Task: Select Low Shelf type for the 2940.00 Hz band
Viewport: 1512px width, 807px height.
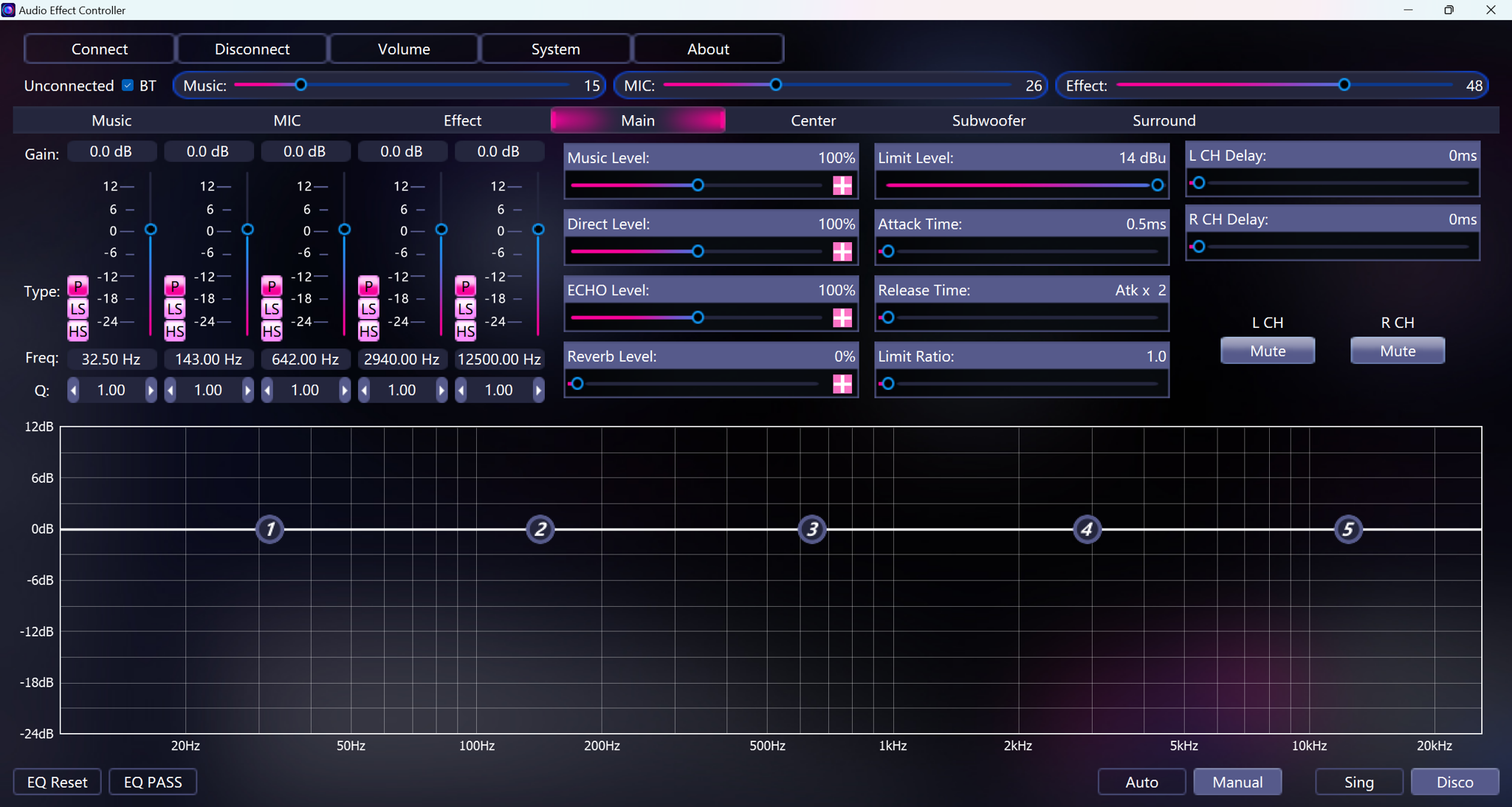Action: click(x=368, y=309)
